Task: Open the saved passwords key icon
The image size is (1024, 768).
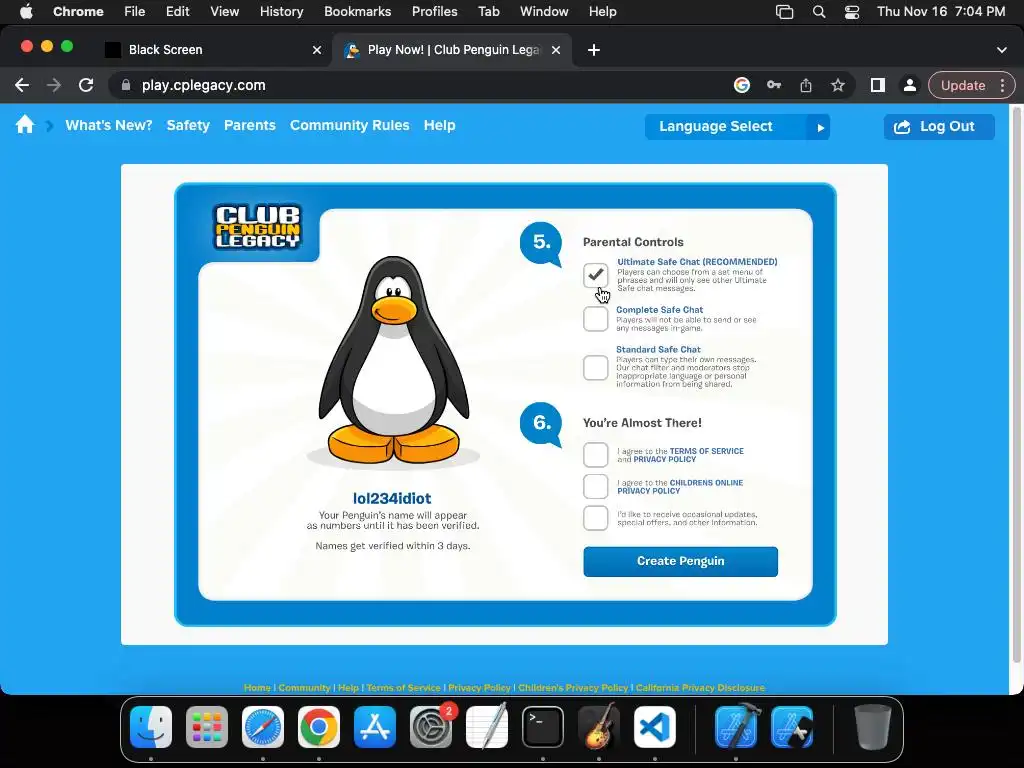Action: click(774, 86)
